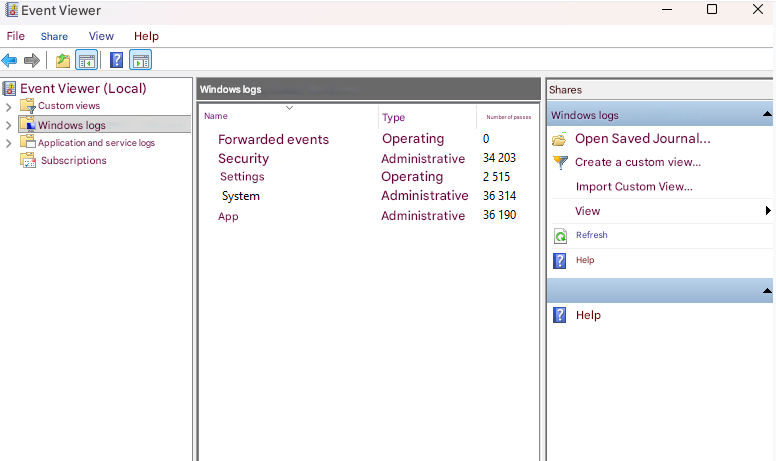The width and height of the screenshot is (776, 461).
Task: Expand the Windows logs tree node
Action: tap(8, 125)
